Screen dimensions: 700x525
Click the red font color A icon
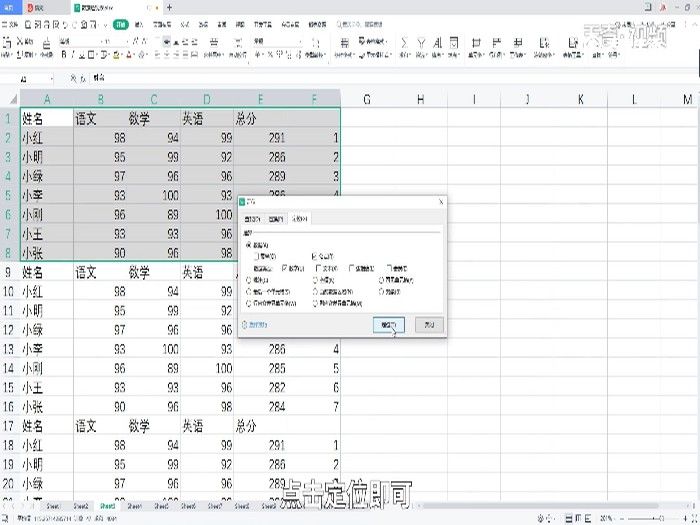129,54
